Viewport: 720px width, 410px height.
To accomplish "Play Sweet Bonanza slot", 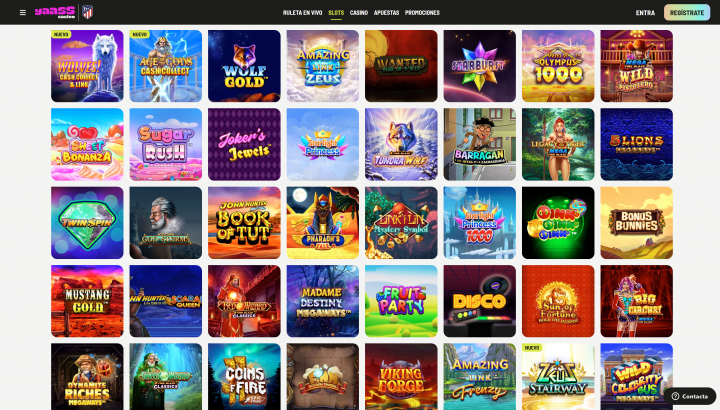I will pyautogui.click(x=87, y=144).
